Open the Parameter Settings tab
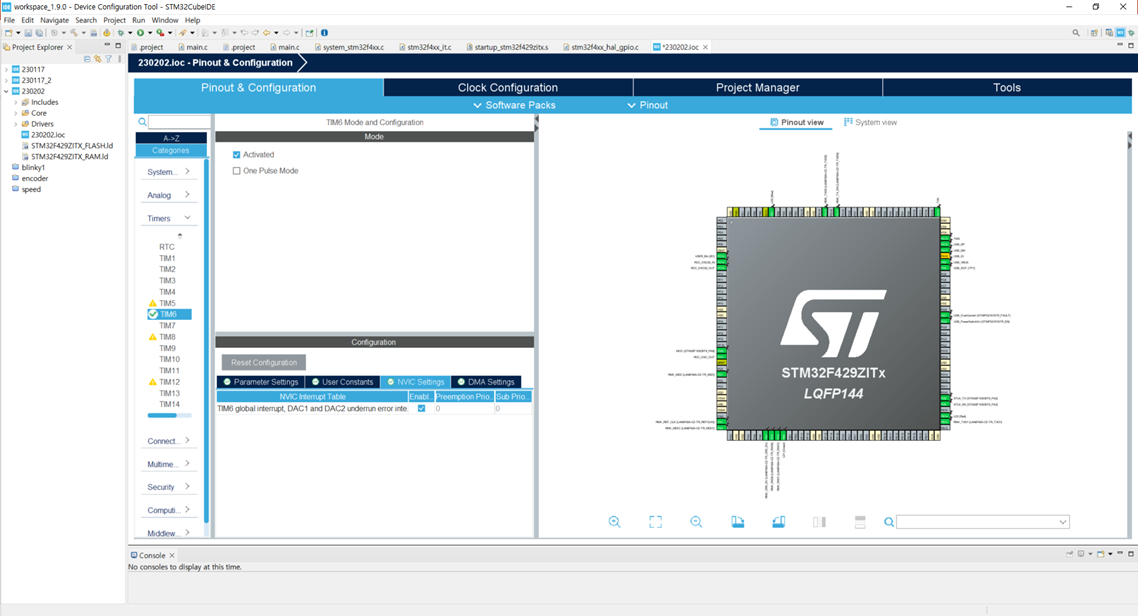 click(261, 382)
